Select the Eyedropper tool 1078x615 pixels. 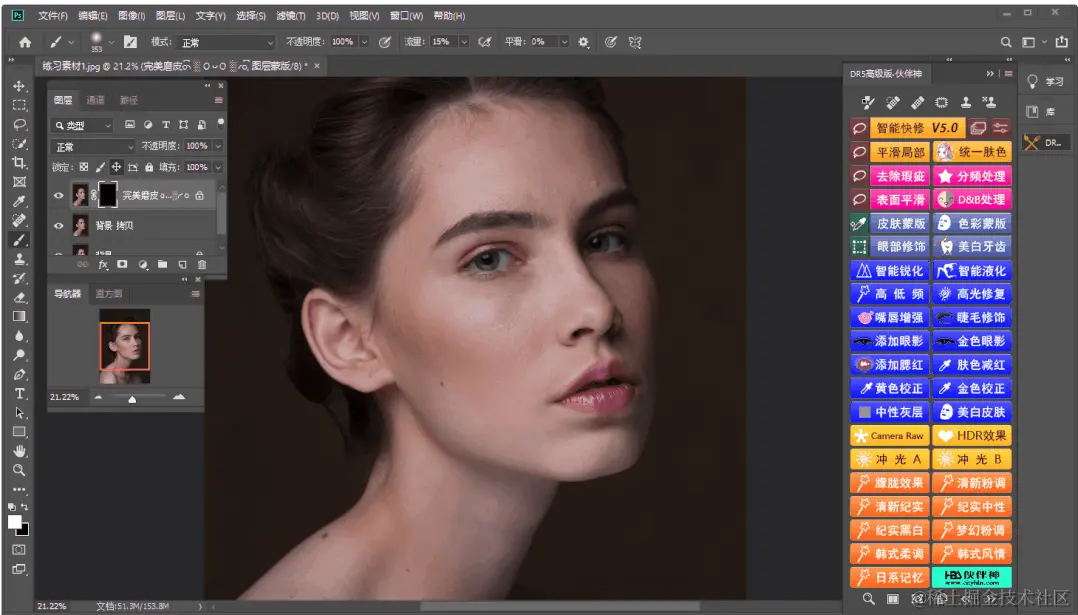[x=19, y=202]
